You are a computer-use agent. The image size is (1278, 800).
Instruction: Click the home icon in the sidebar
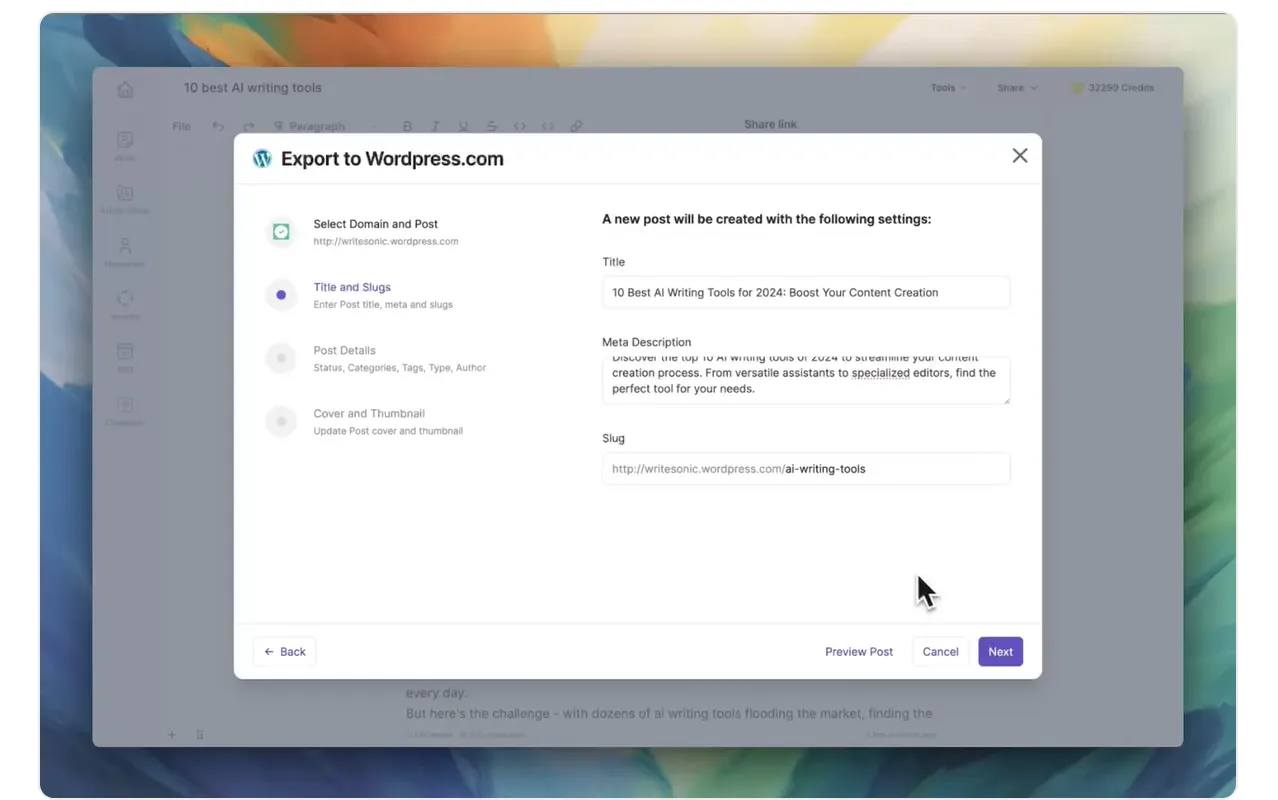tap(125, 89)
